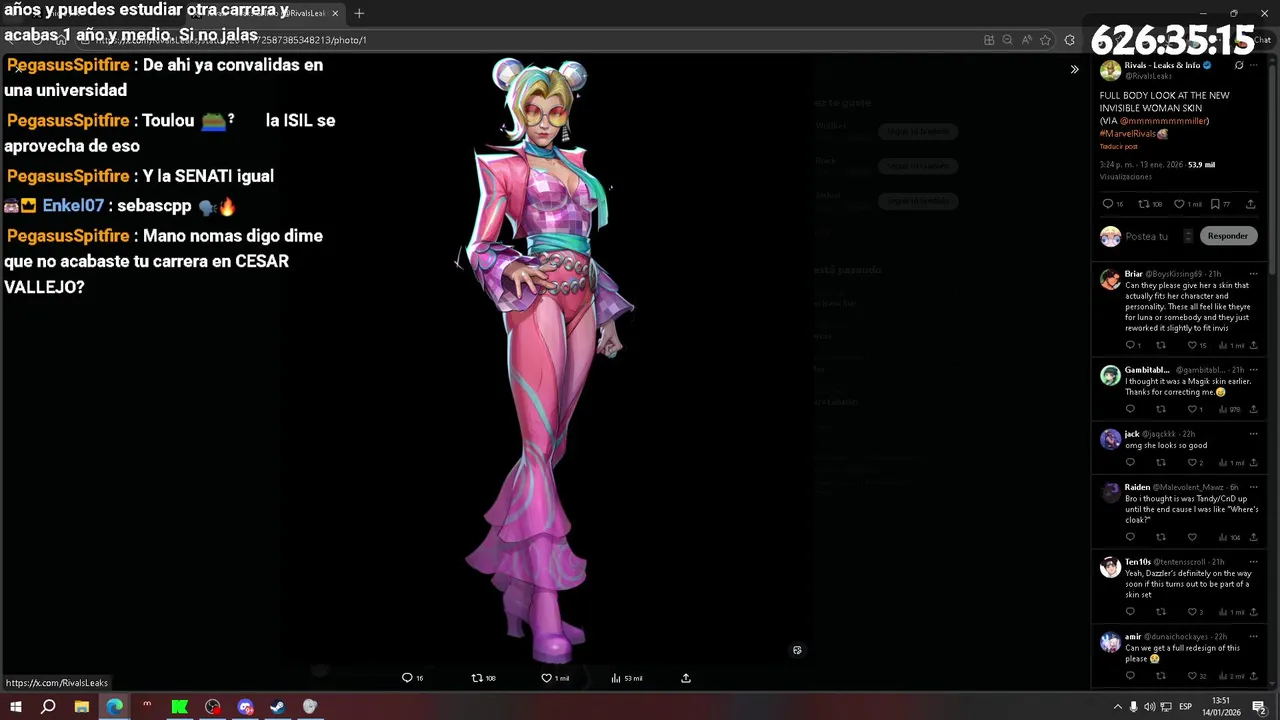Open Steam from the taskbar
The width and height of the screenshot is (1280, 720).
point(277,707)
